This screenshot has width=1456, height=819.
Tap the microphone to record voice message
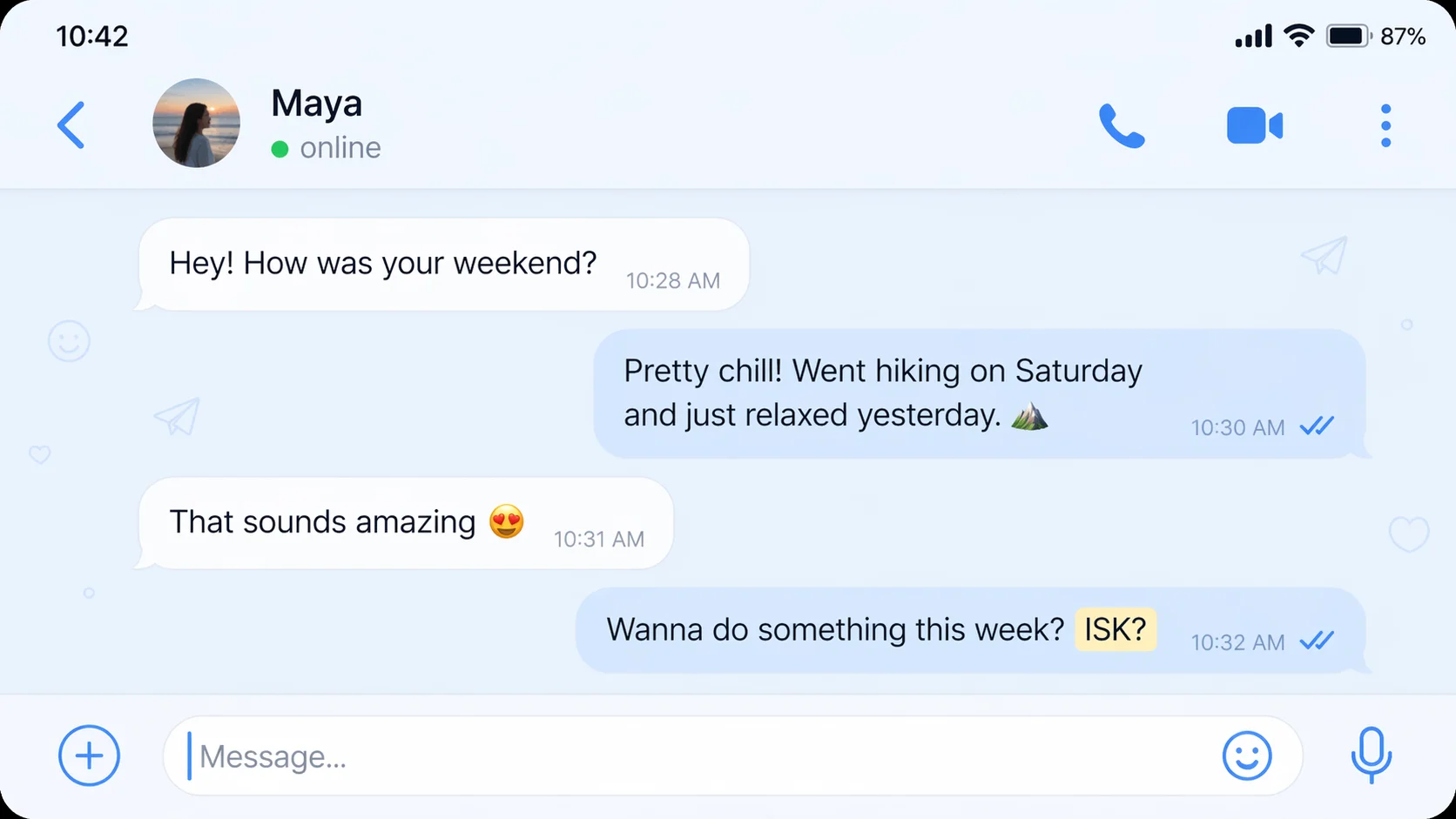1371,755
